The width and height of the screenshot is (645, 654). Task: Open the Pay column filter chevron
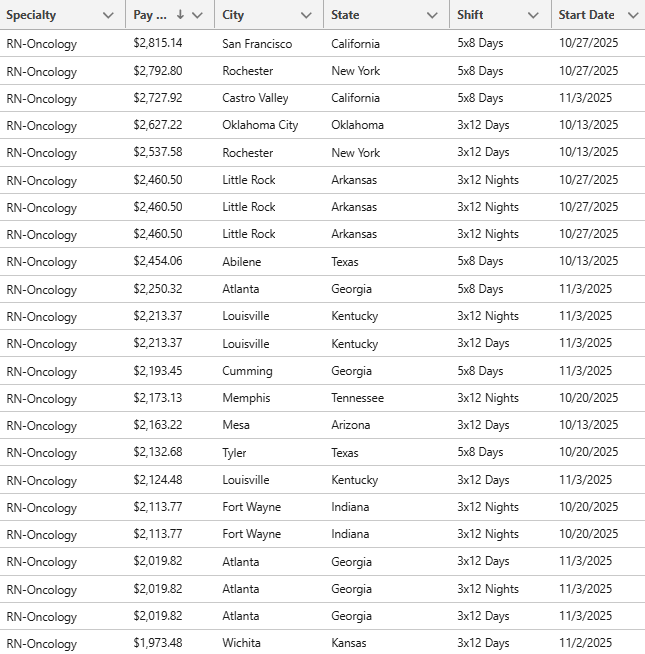click(x=197, y=15)
